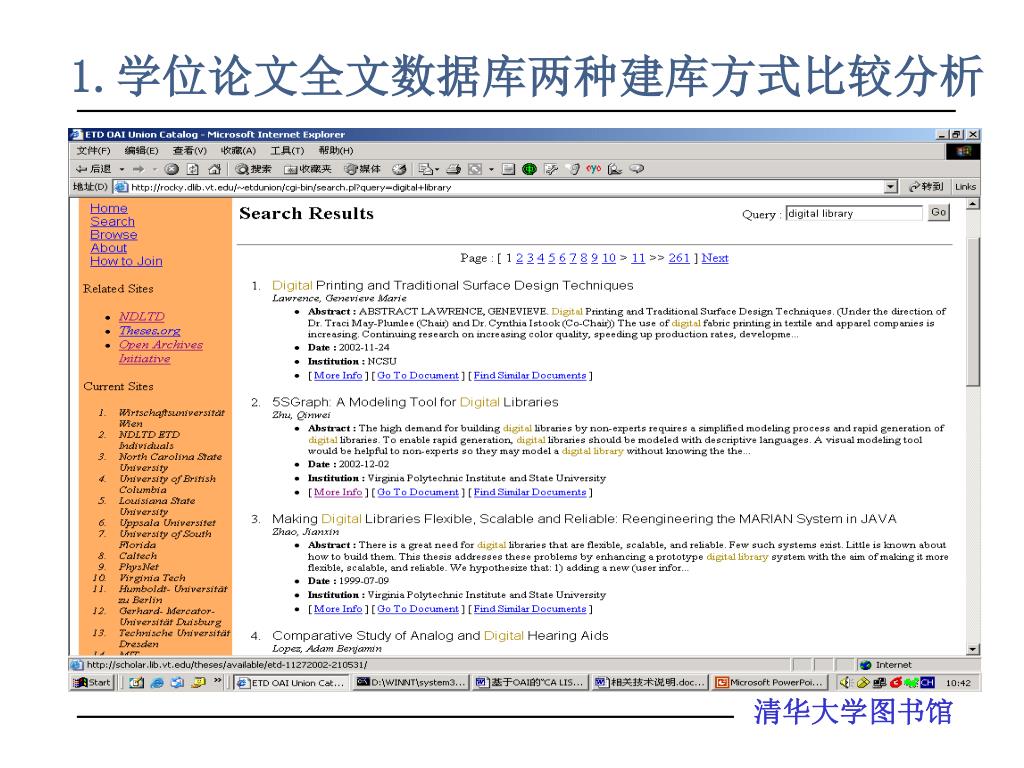
Task: Follow the How to Join link
Action: (x=126, y=261)
